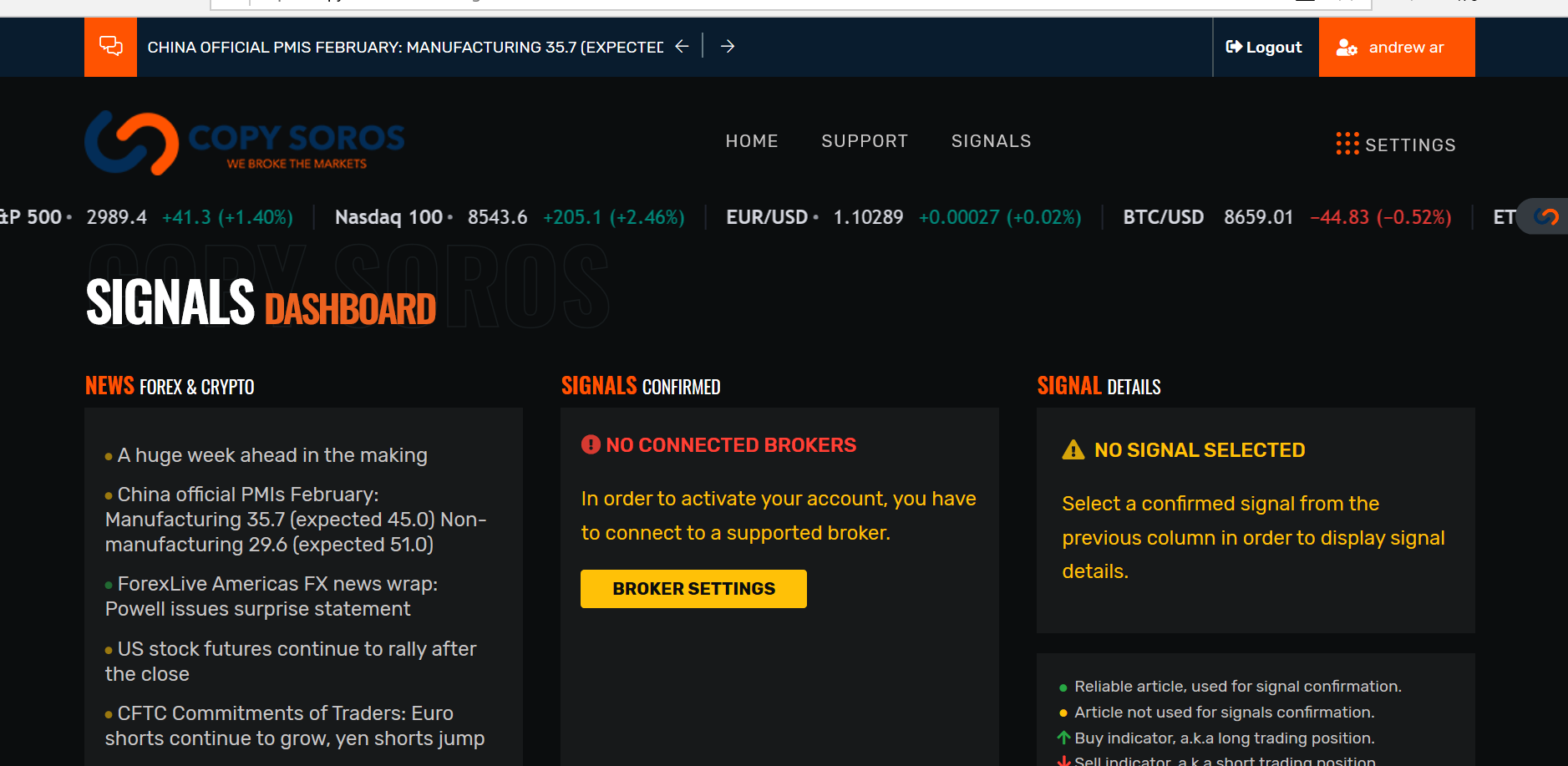Image resolution: width=1568 pixels, height=766 pixels.
Task: Click the Nasdaq 100 ticker entry
Action: [510, 217]
